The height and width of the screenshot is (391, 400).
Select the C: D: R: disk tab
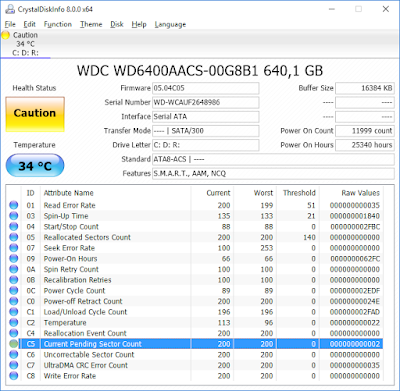pos(25,44)
